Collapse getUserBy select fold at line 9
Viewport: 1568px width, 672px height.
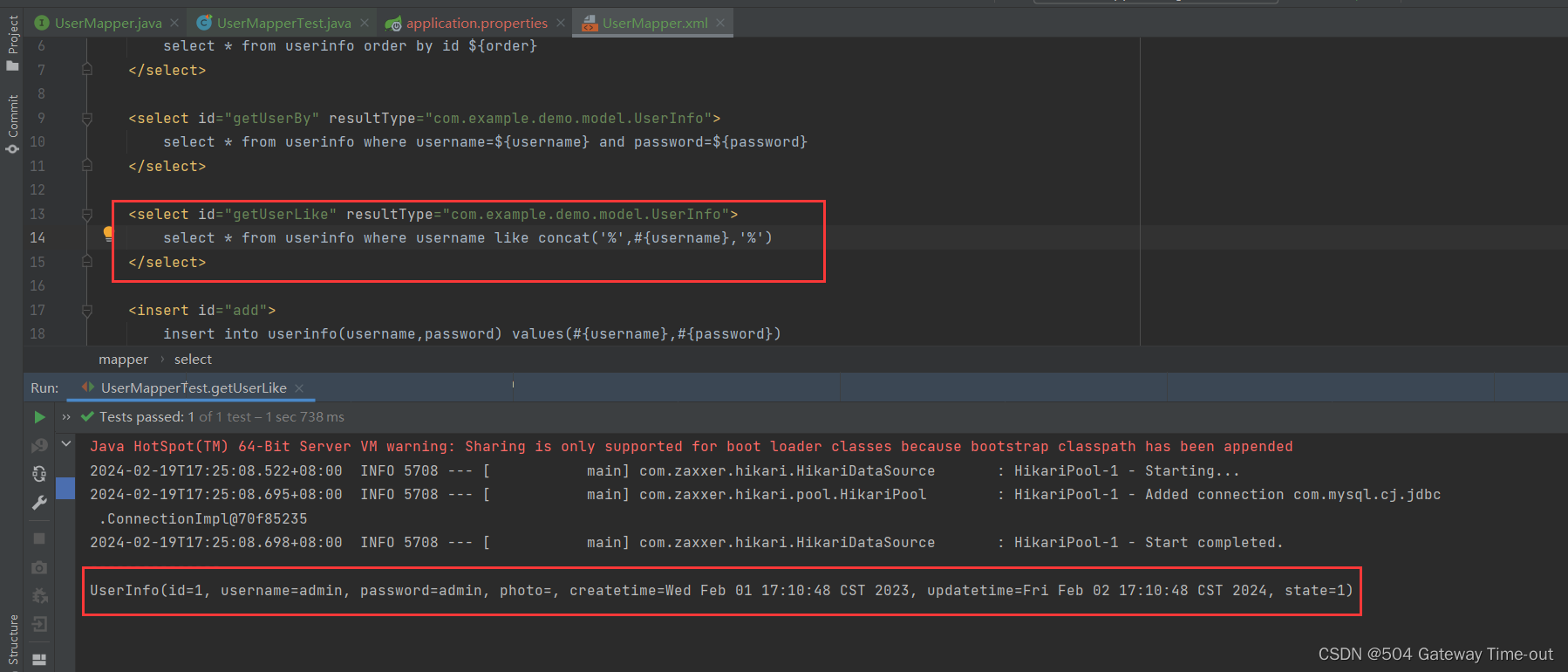(x=87, y=118)
